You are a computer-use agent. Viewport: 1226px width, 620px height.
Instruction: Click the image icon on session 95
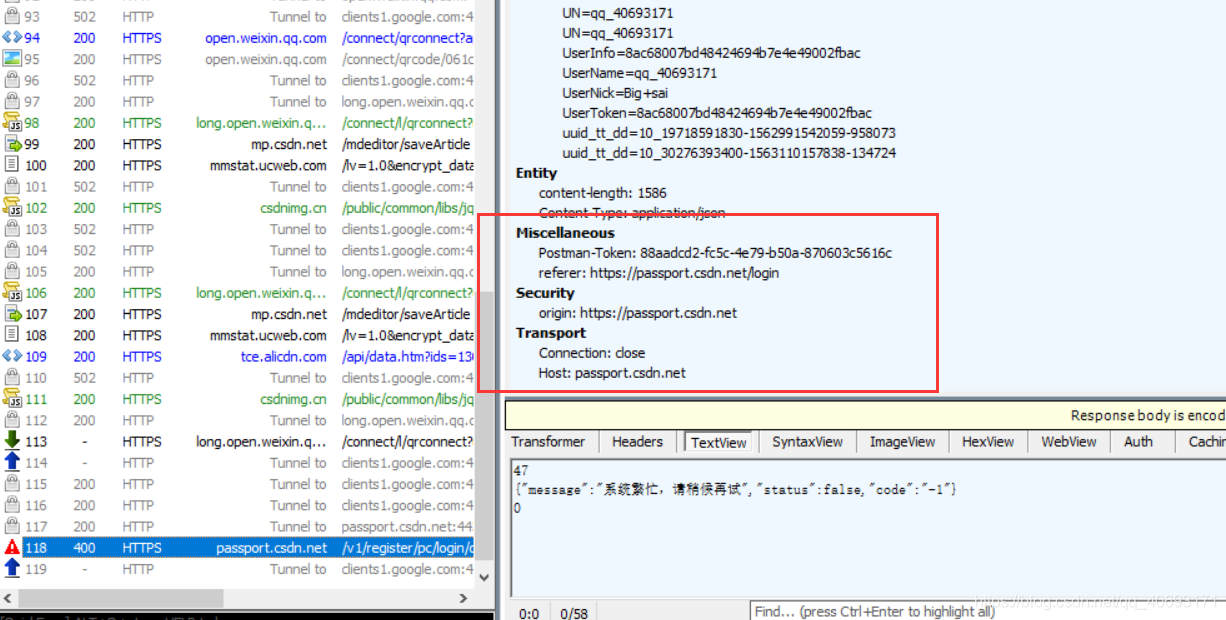pyautogui.click(x=12, y=59)
